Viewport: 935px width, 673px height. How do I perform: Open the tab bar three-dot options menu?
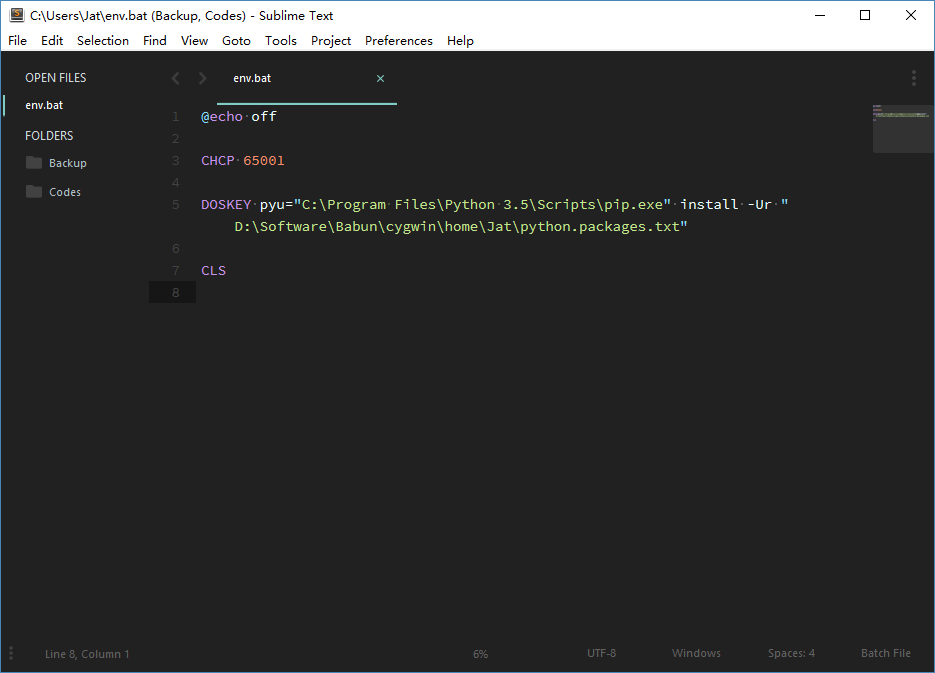point(913,78)
